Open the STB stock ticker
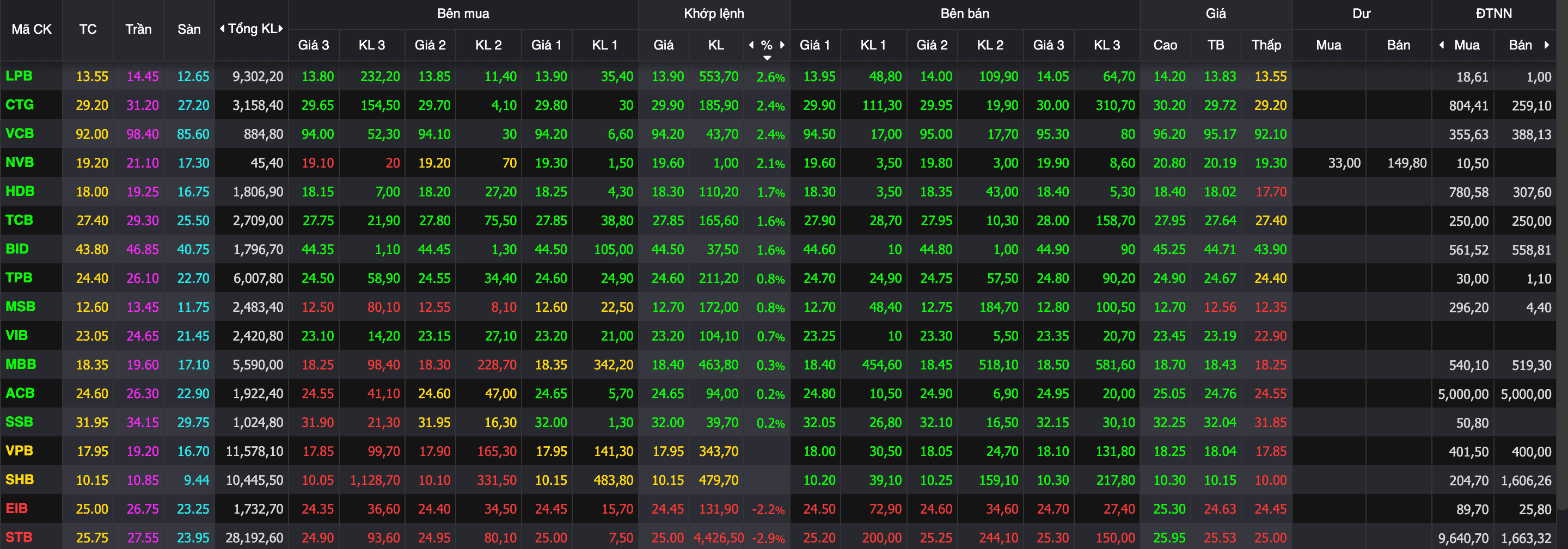The width and height of the screenshot is (1568, 549). tap(19, 538)
